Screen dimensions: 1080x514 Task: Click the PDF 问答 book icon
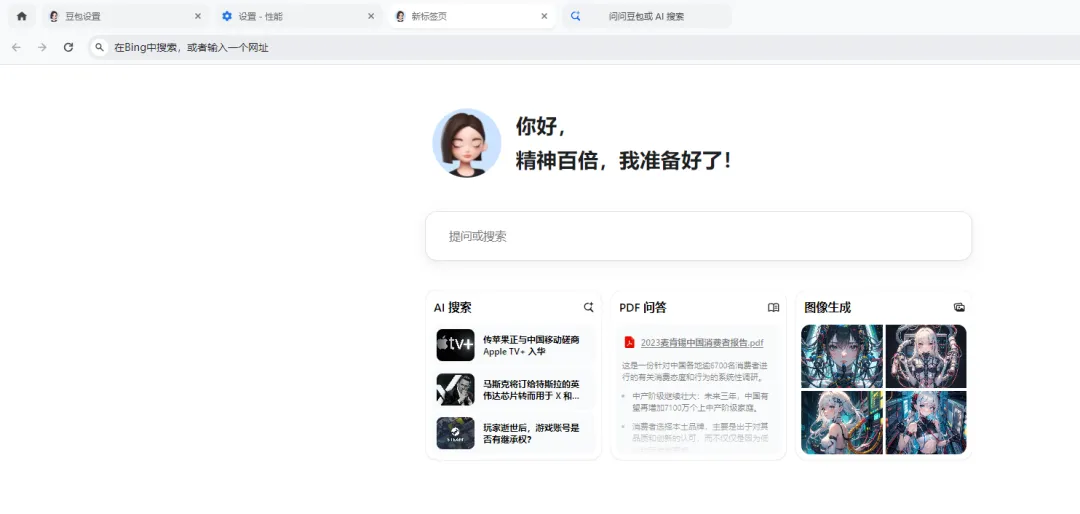coord(773,307)
